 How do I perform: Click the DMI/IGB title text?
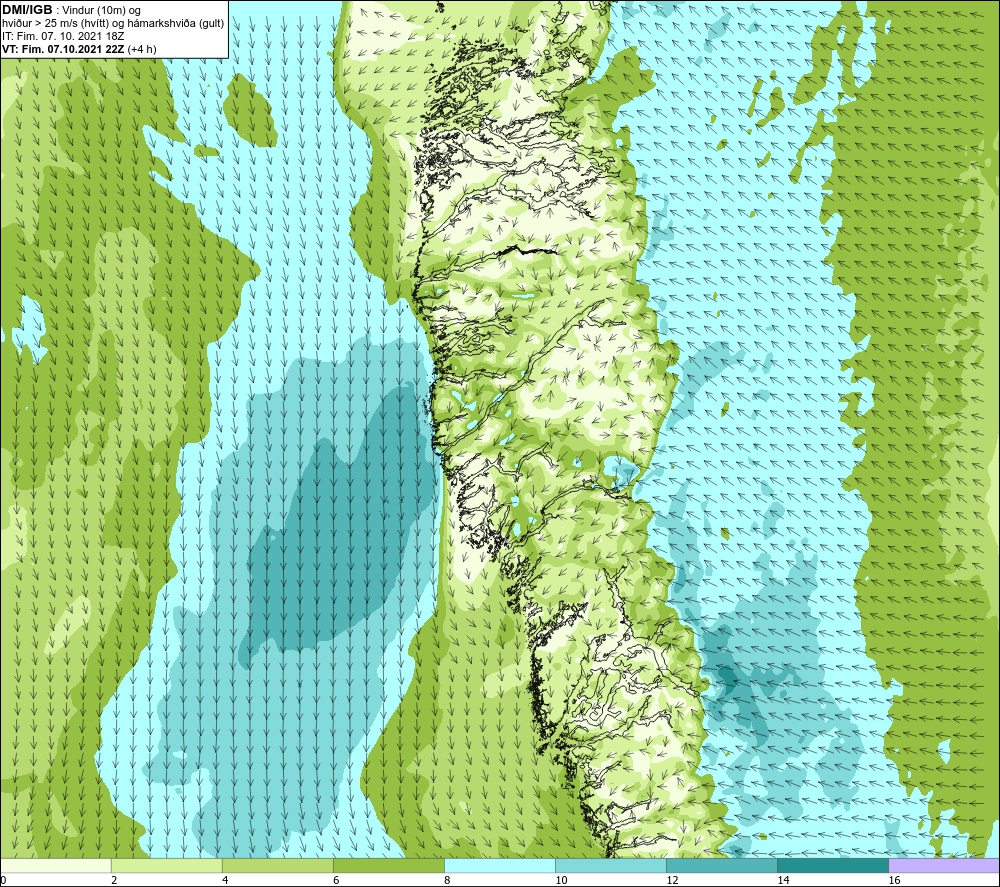click(x=27, y=10)
